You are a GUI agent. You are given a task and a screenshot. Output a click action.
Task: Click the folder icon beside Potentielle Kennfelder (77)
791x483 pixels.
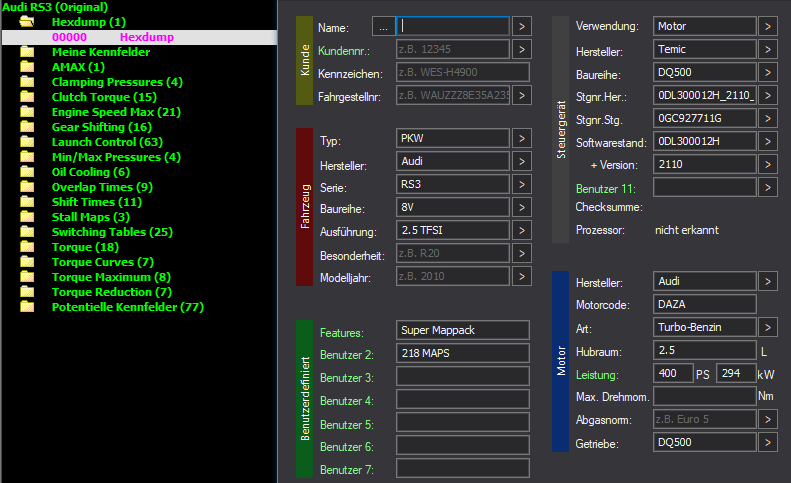click(27, 307)
